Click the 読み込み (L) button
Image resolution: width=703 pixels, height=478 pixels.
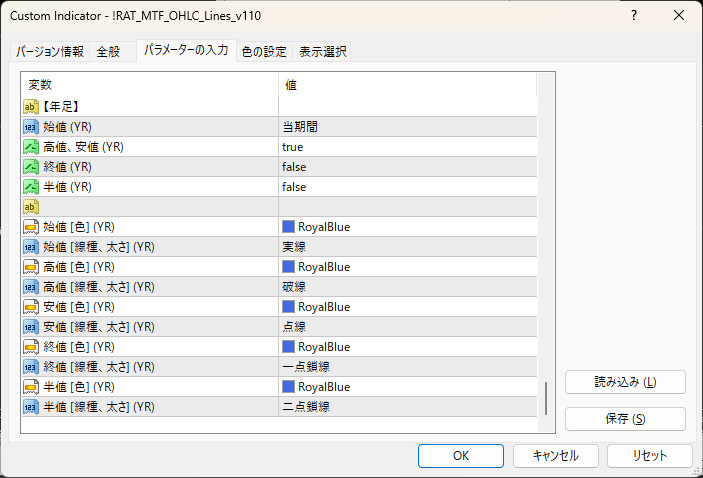tap(625, 382)
